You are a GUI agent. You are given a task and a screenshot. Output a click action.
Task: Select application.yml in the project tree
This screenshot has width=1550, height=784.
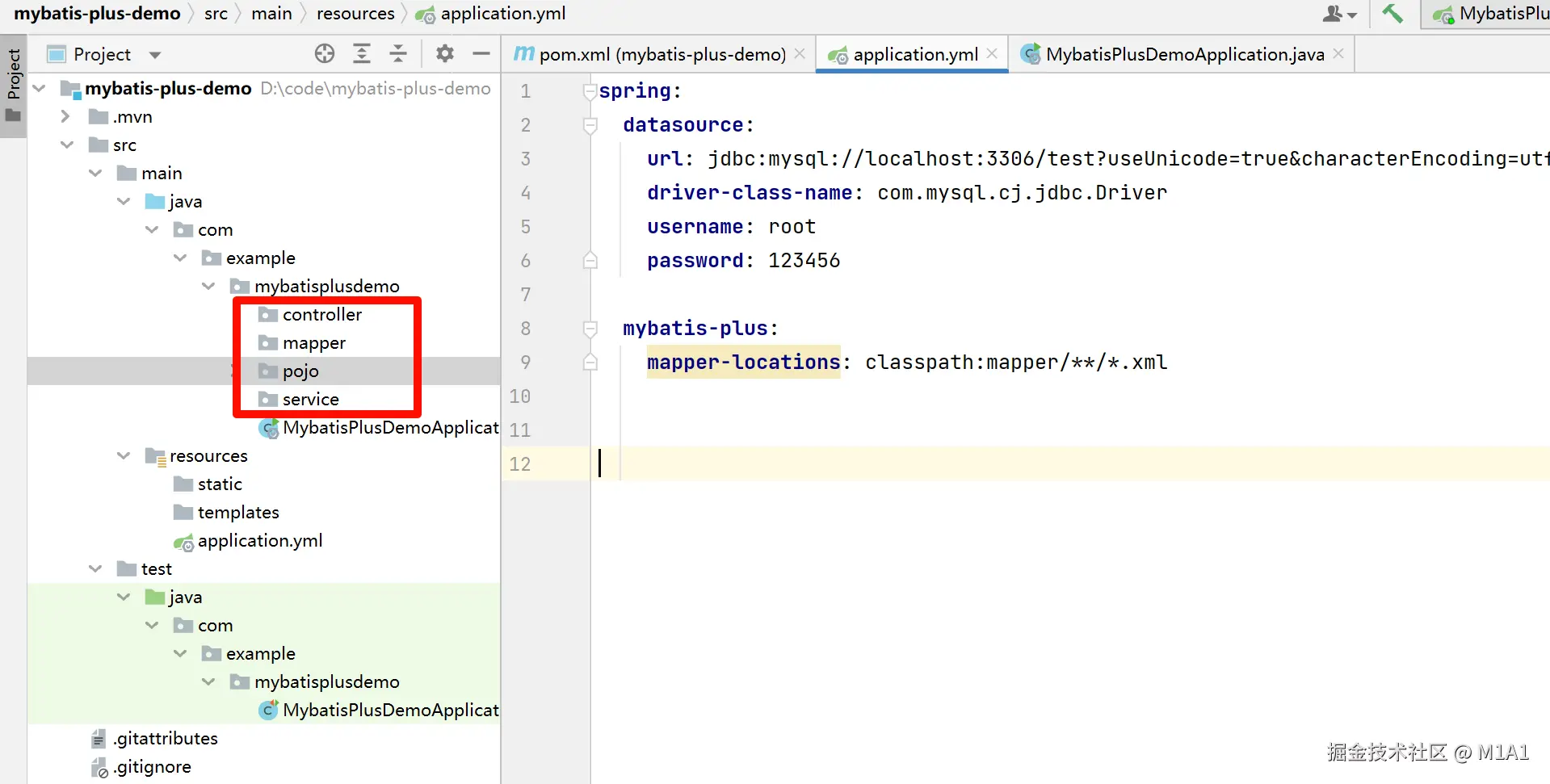[x=259, y=540]
